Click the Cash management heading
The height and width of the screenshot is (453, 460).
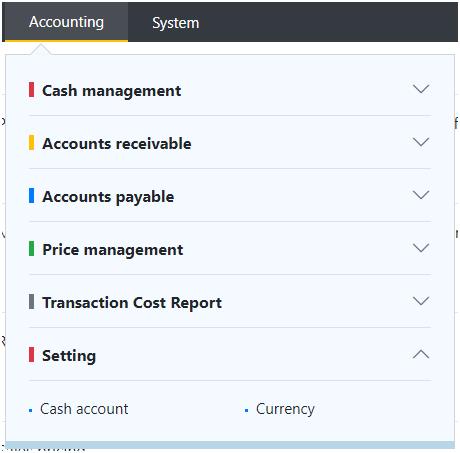112,90
